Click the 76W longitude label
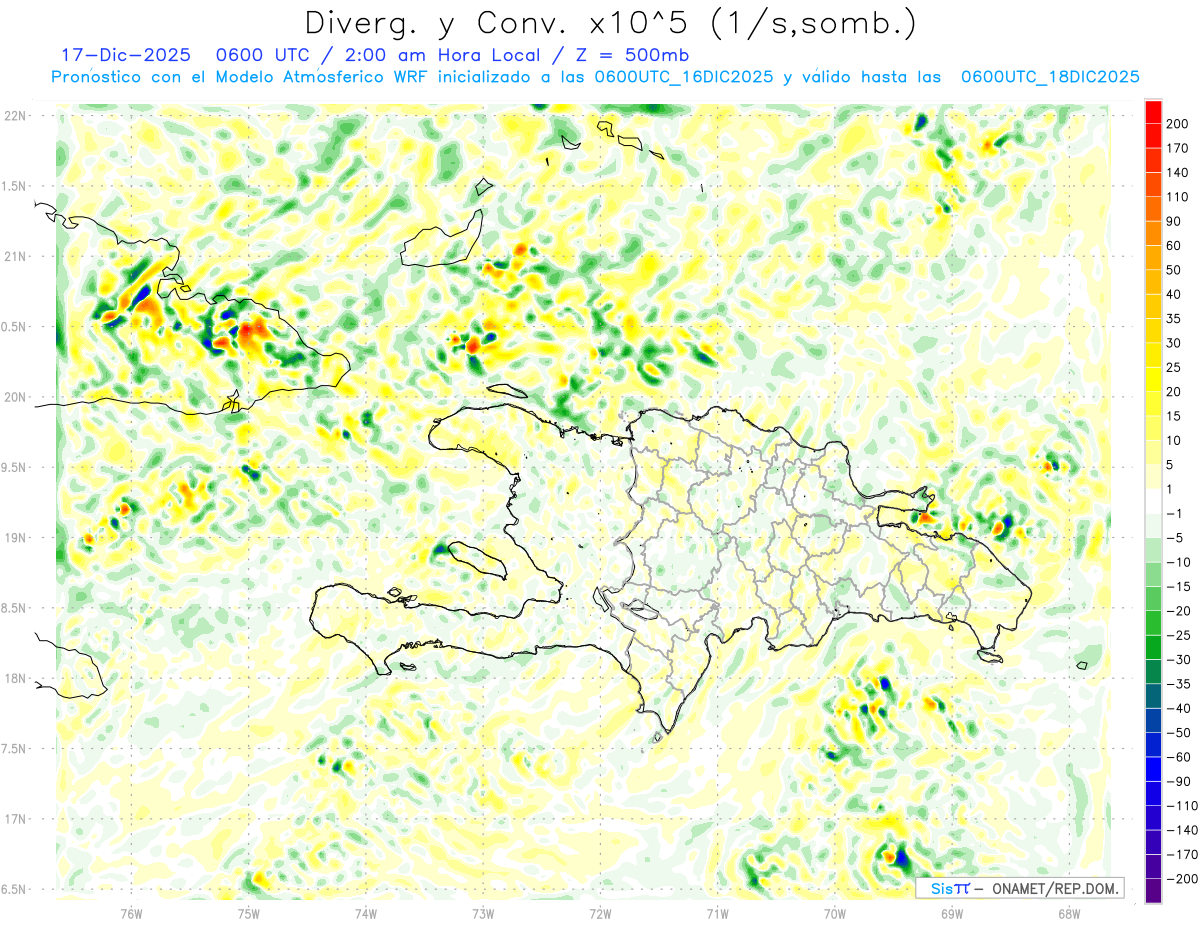 click(131, 913)
